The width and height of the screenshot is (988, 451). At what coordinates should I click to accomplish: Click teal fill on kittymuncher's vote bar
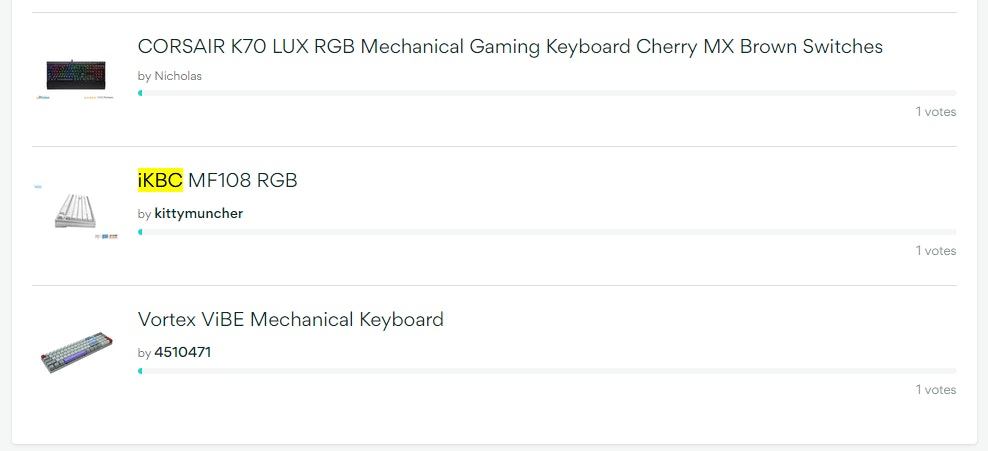coord(140,232)
